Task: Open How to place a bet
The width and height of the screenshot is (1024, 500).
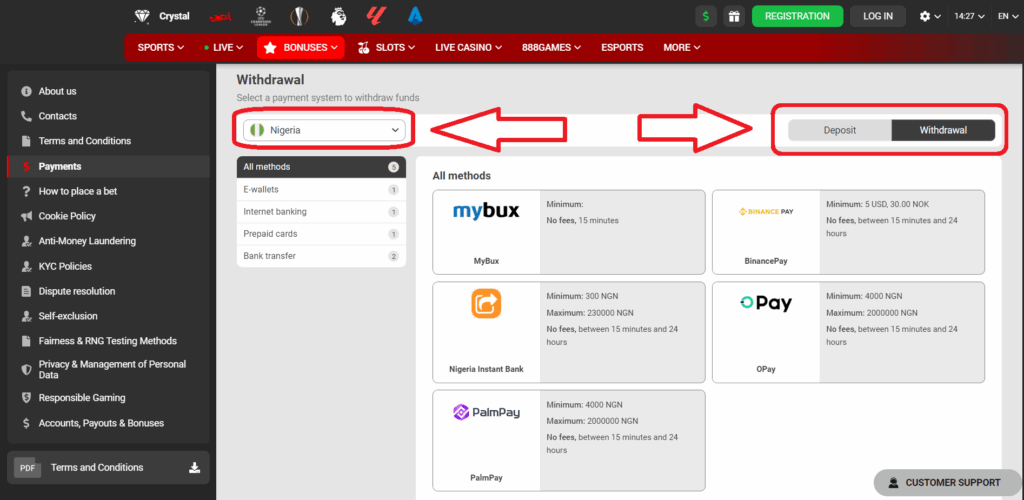Action: click(108, 191)
